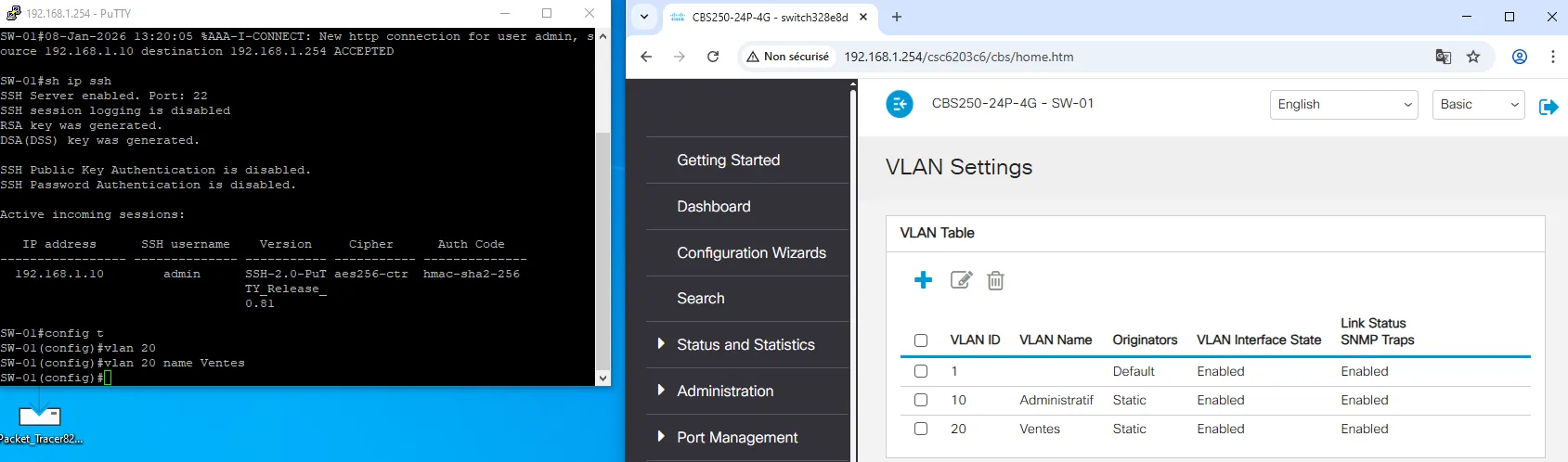Open the Packet Tracer desktop shortcut

[40, 424]
